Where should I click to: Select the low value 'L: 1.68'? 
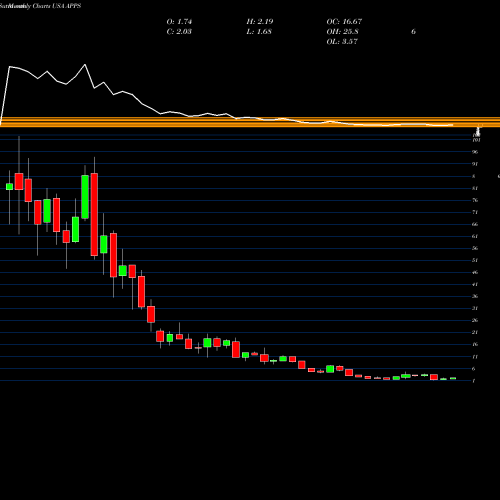tap(259, 31)
